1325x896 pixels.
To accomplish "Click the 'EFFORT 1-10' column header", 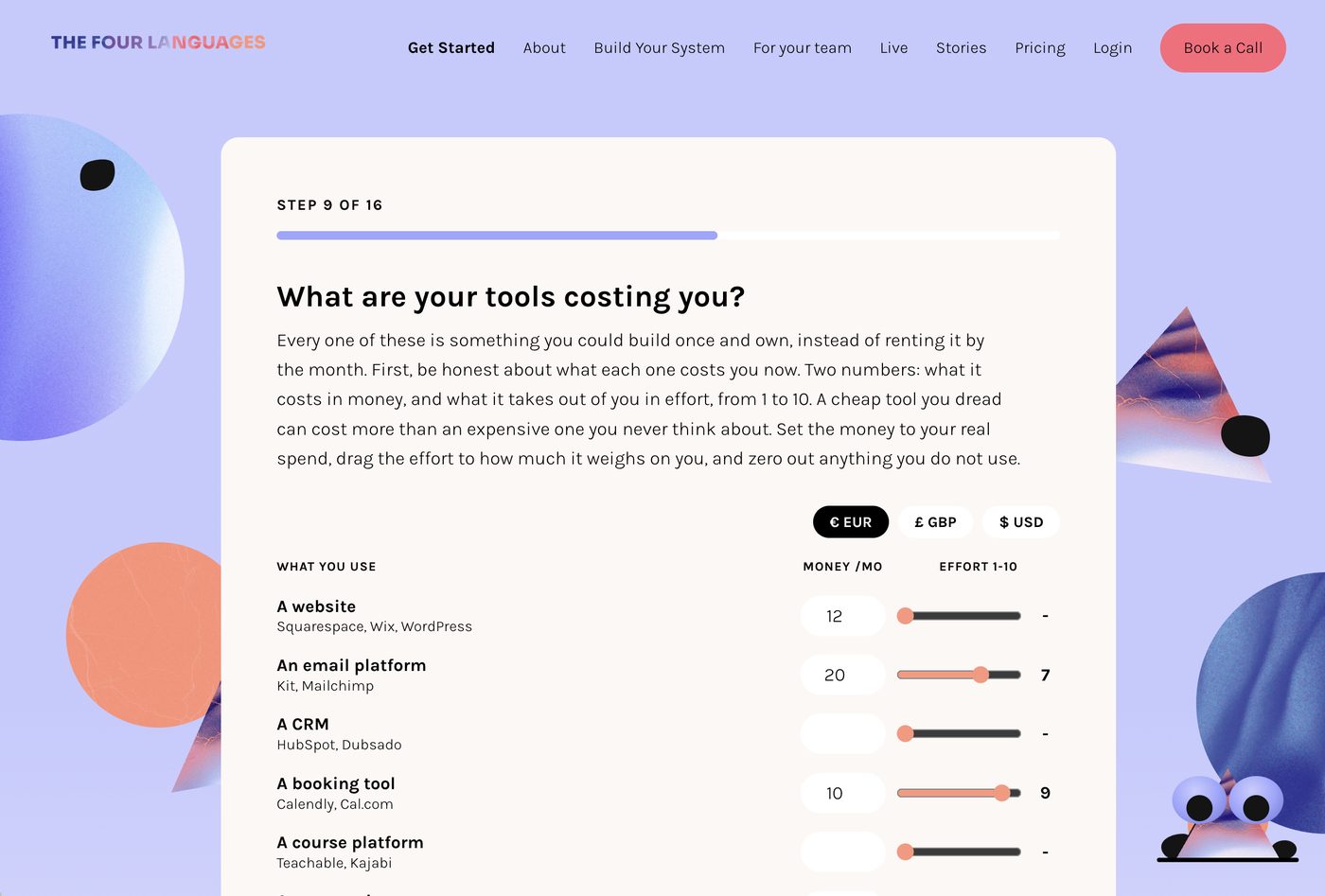I will click(978, 567).
